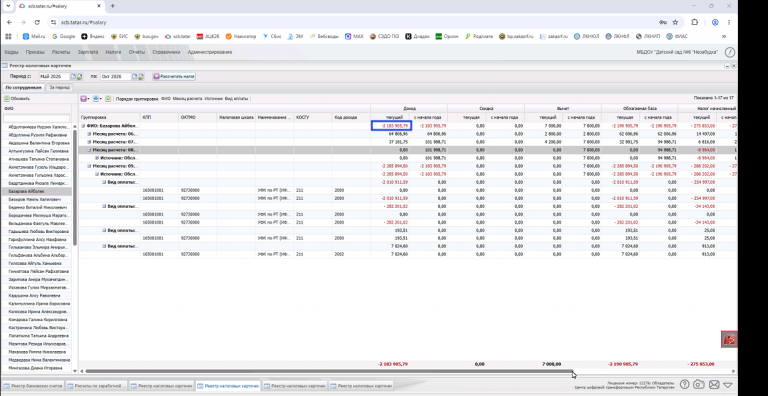Image resolution: width=768 pixels, height=396 pixels.
Task: Open the 'Администрирование' menu
Action: [x=210, y=52]
